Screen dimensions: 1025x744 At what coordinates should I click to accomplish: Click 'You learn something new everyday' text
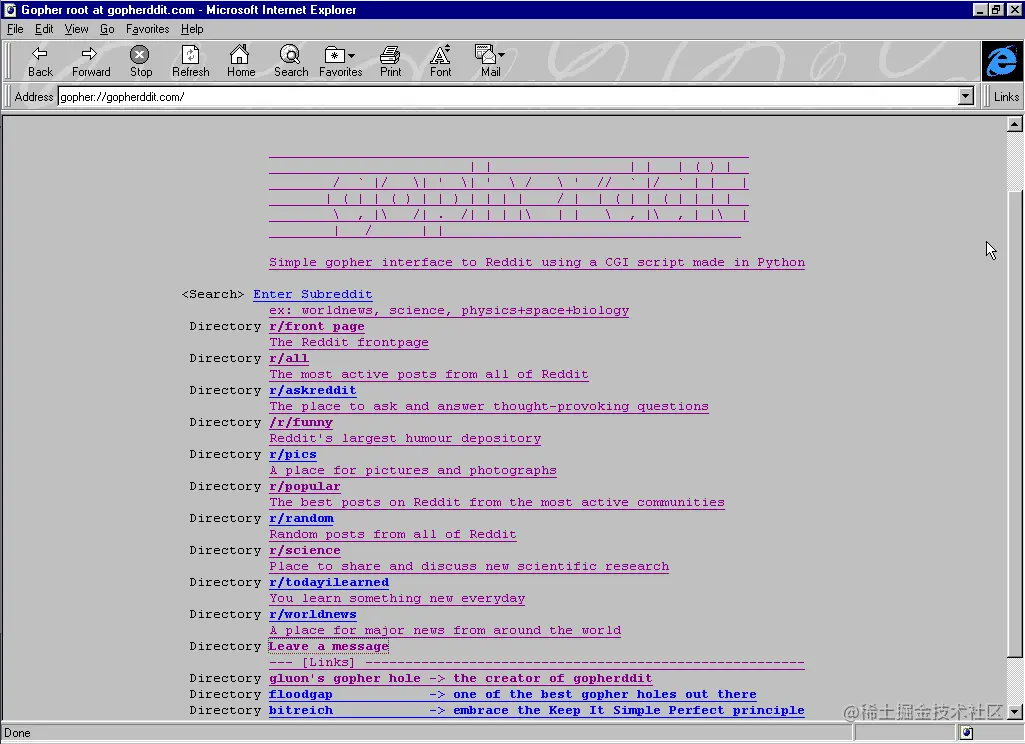397,599
